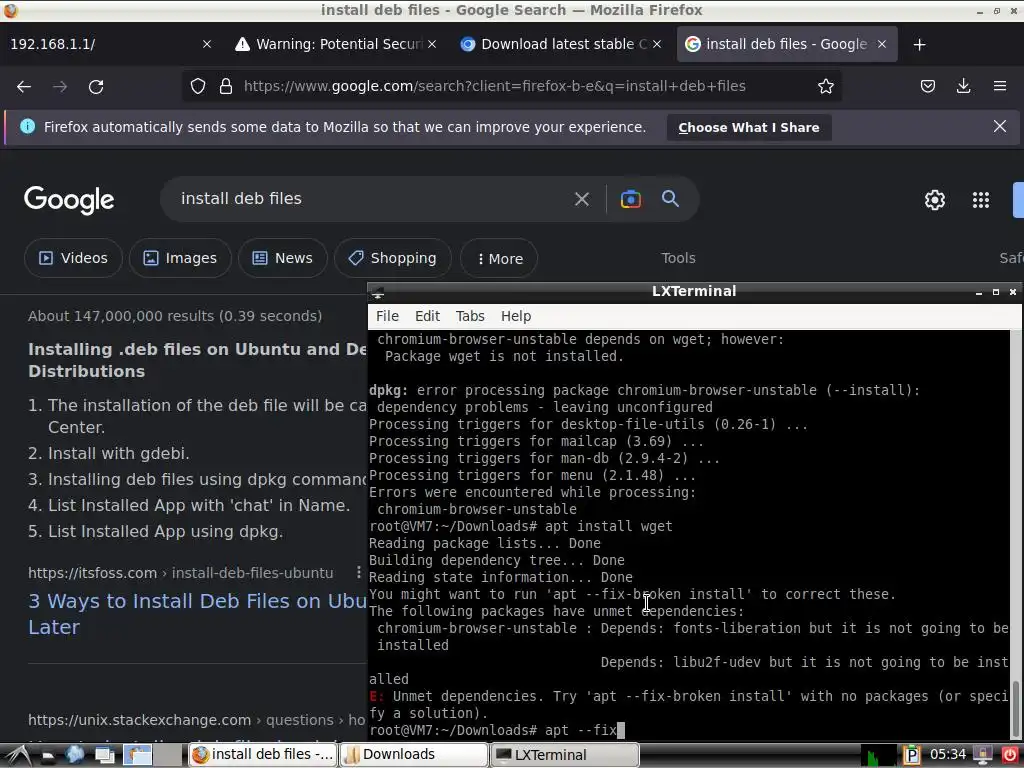Bookmark this page with the star icon
Image resolution: width=1024 pixels, height=768 pixels.
tap(825, 86)
